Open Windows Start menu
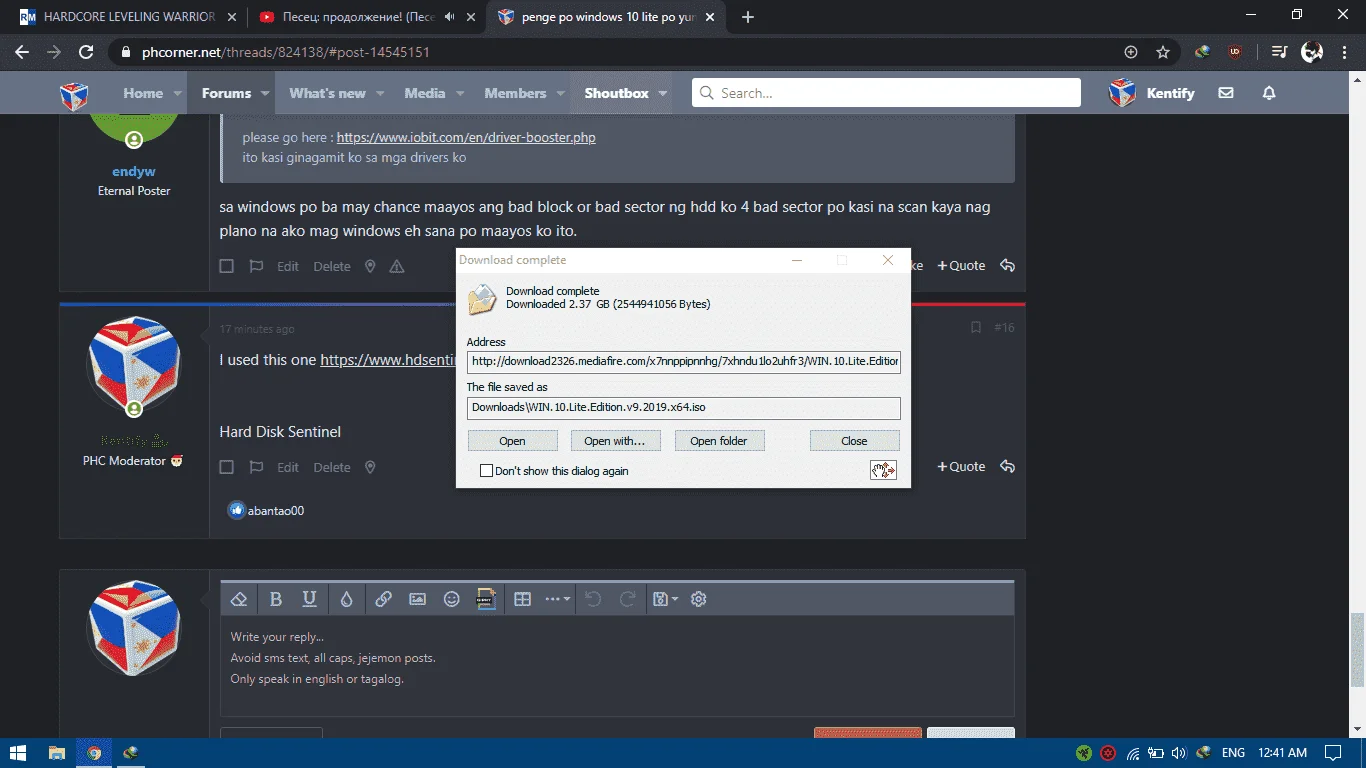Viewport: 1366px width, 768px height. click(x=18, y=753)
